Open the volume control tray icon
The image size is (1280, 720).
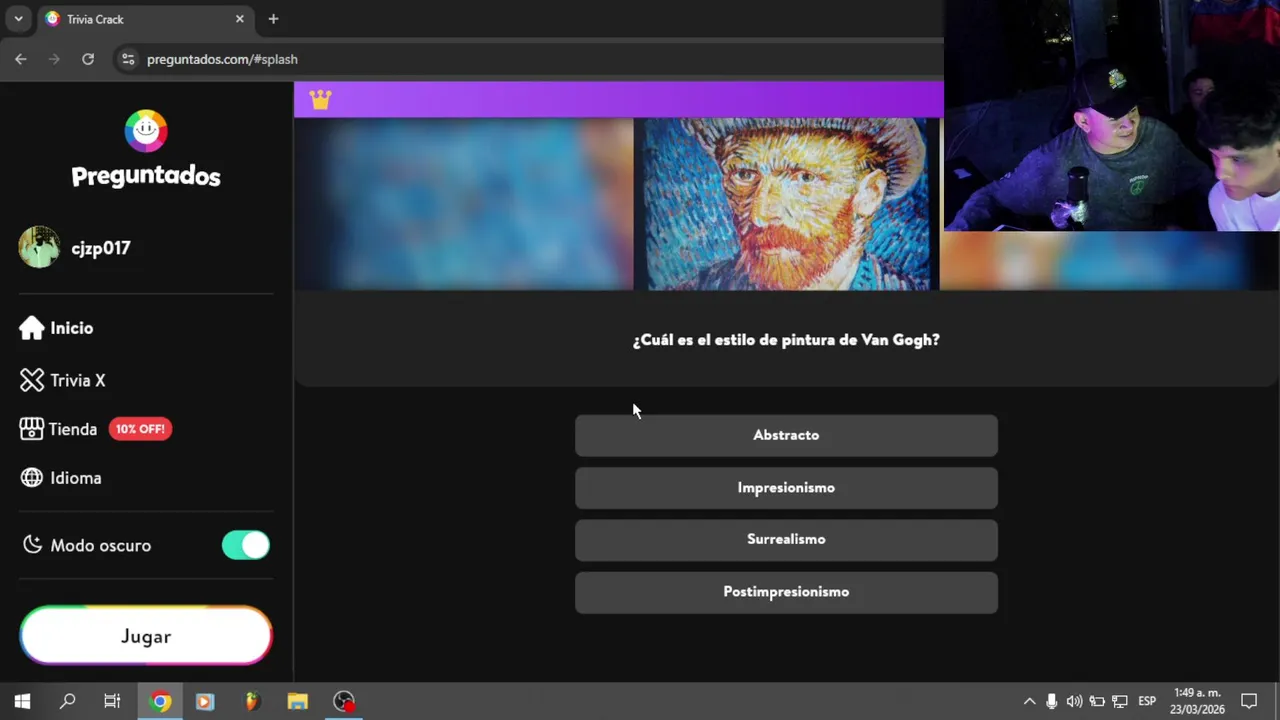pos(1075,701)
